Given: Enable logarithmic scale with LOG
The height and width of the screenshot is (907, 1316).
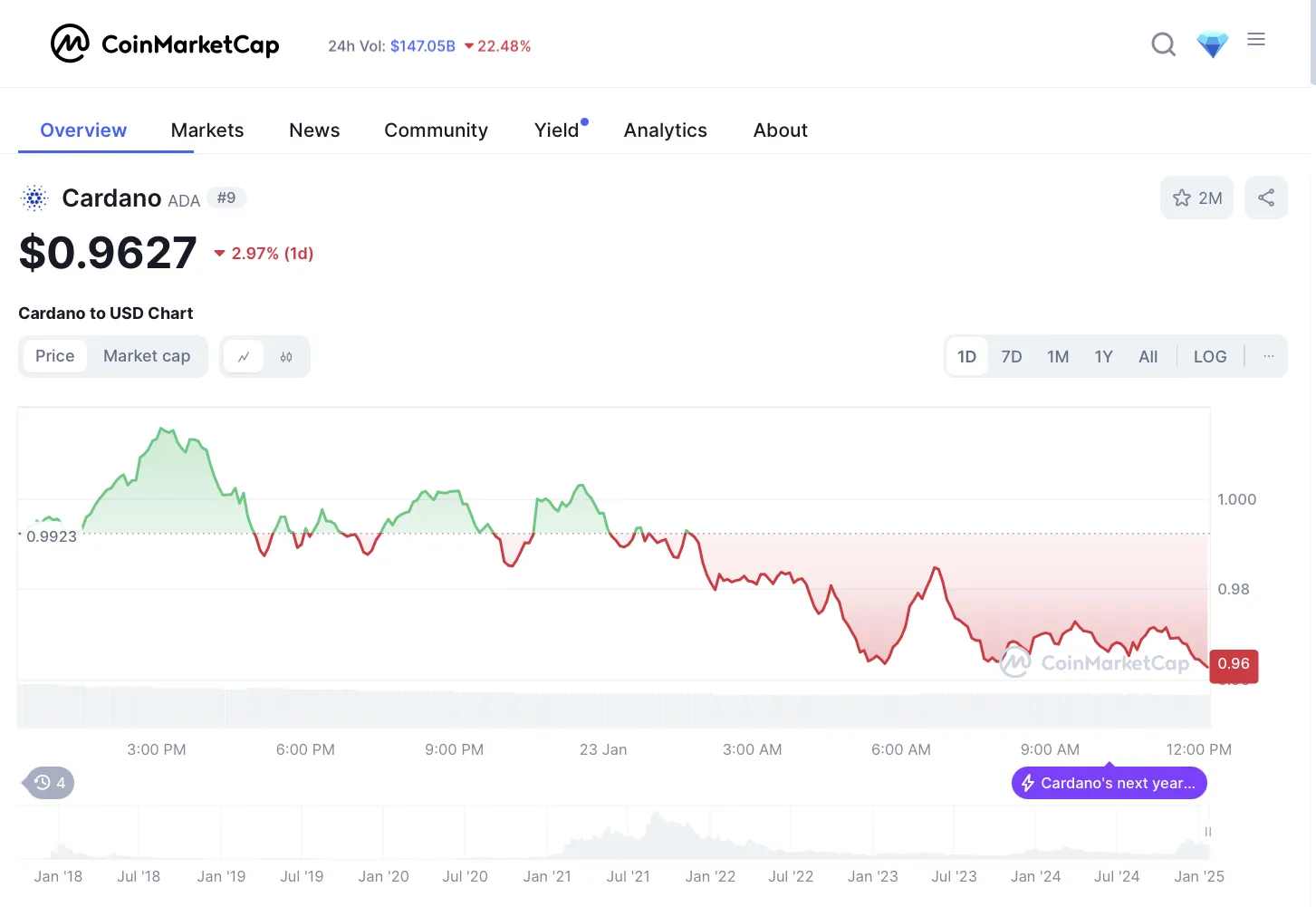Looking at the screenshot, I should [x=1210, y=356].
